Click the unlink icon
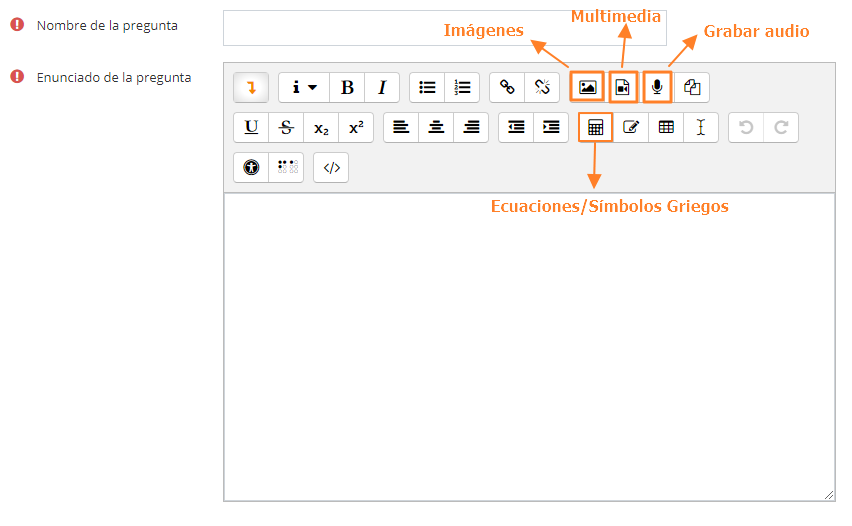This screenshot has height=526, width=852. (x=542, y=88)
